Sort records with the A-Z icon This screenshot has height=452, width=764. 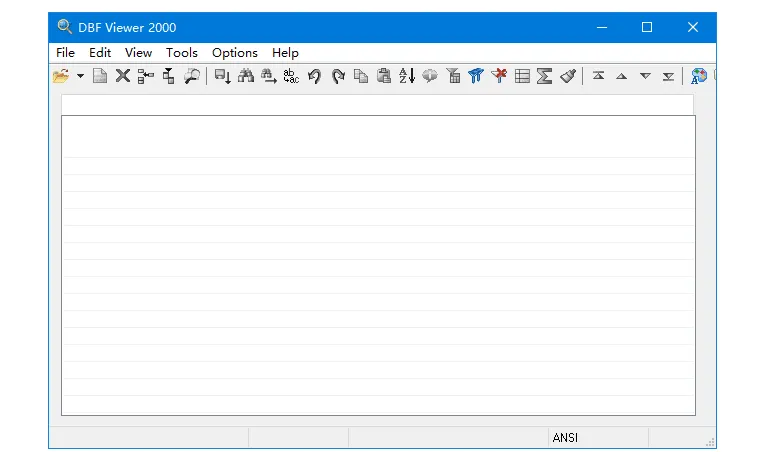407,76
